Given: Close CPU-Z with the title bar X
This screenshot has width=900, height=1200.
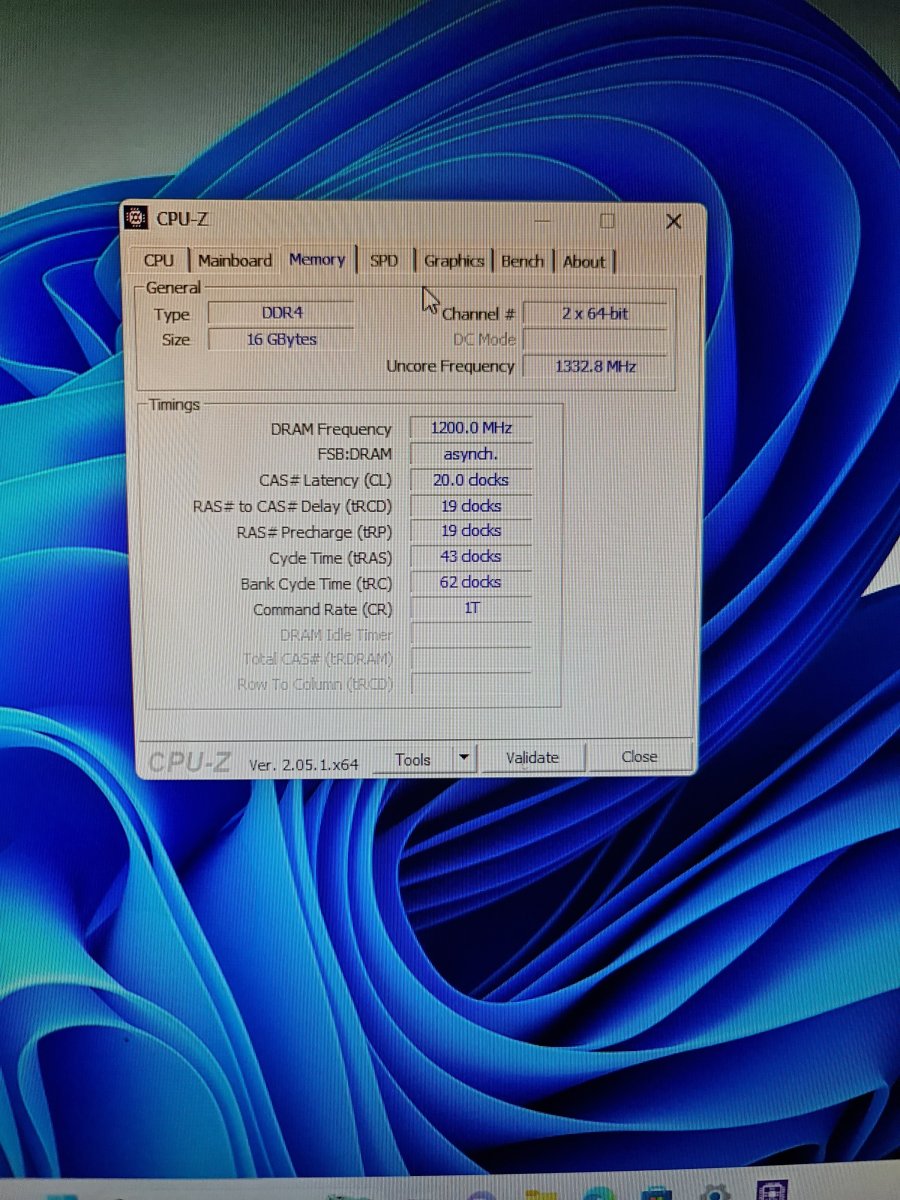Looking at the screenshot, I should click(674, 221).
